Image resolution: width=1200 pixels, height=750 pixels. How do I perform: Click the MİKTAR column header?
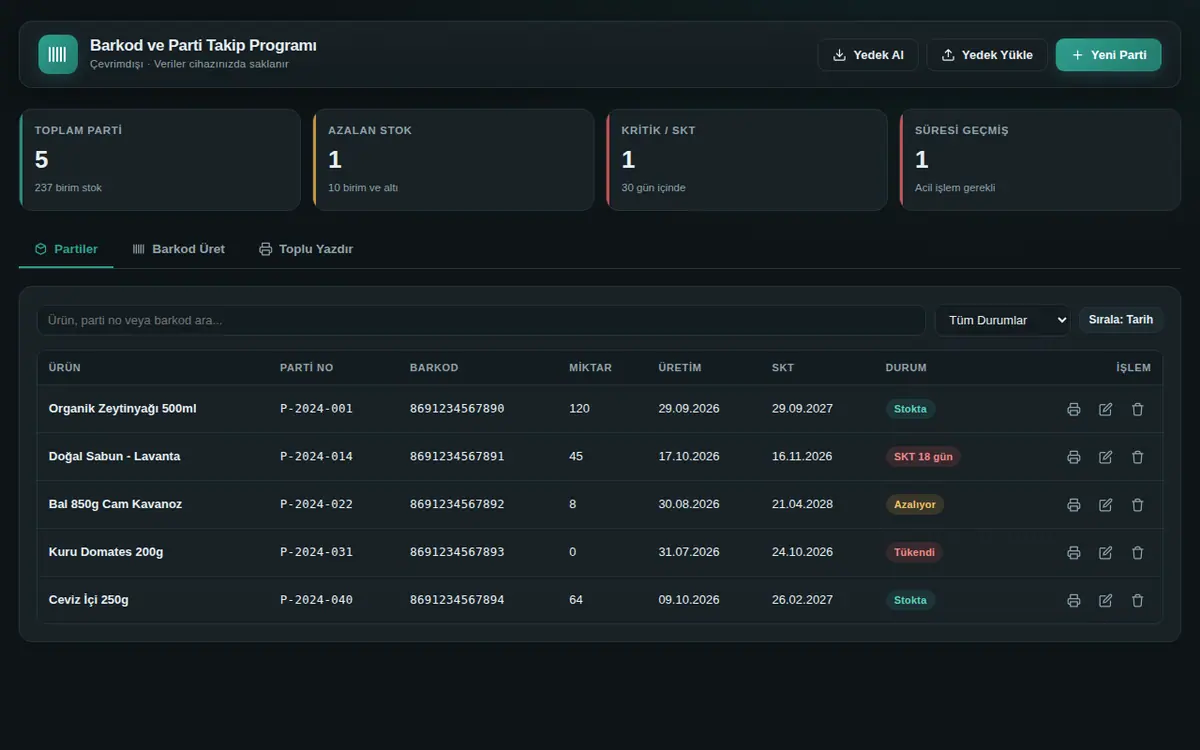tap(590, 368)
